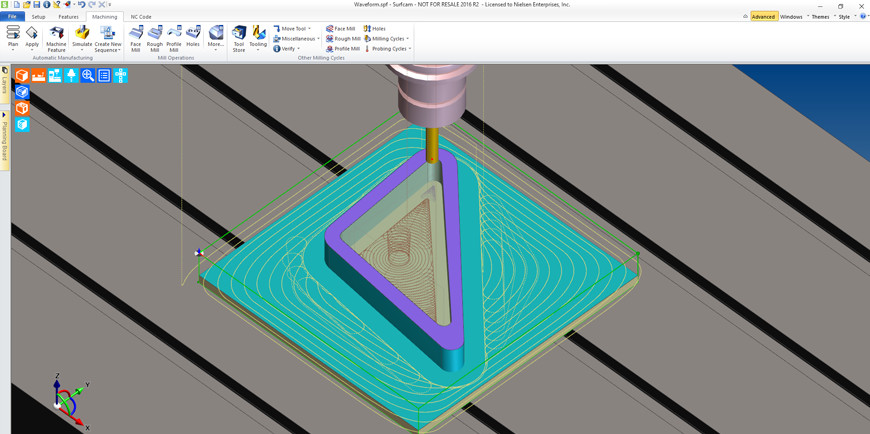Viewport: 870px width, 434px height.
Task: Click the orange cube view icon in viewport toolbar
Action: coord(22,75)
